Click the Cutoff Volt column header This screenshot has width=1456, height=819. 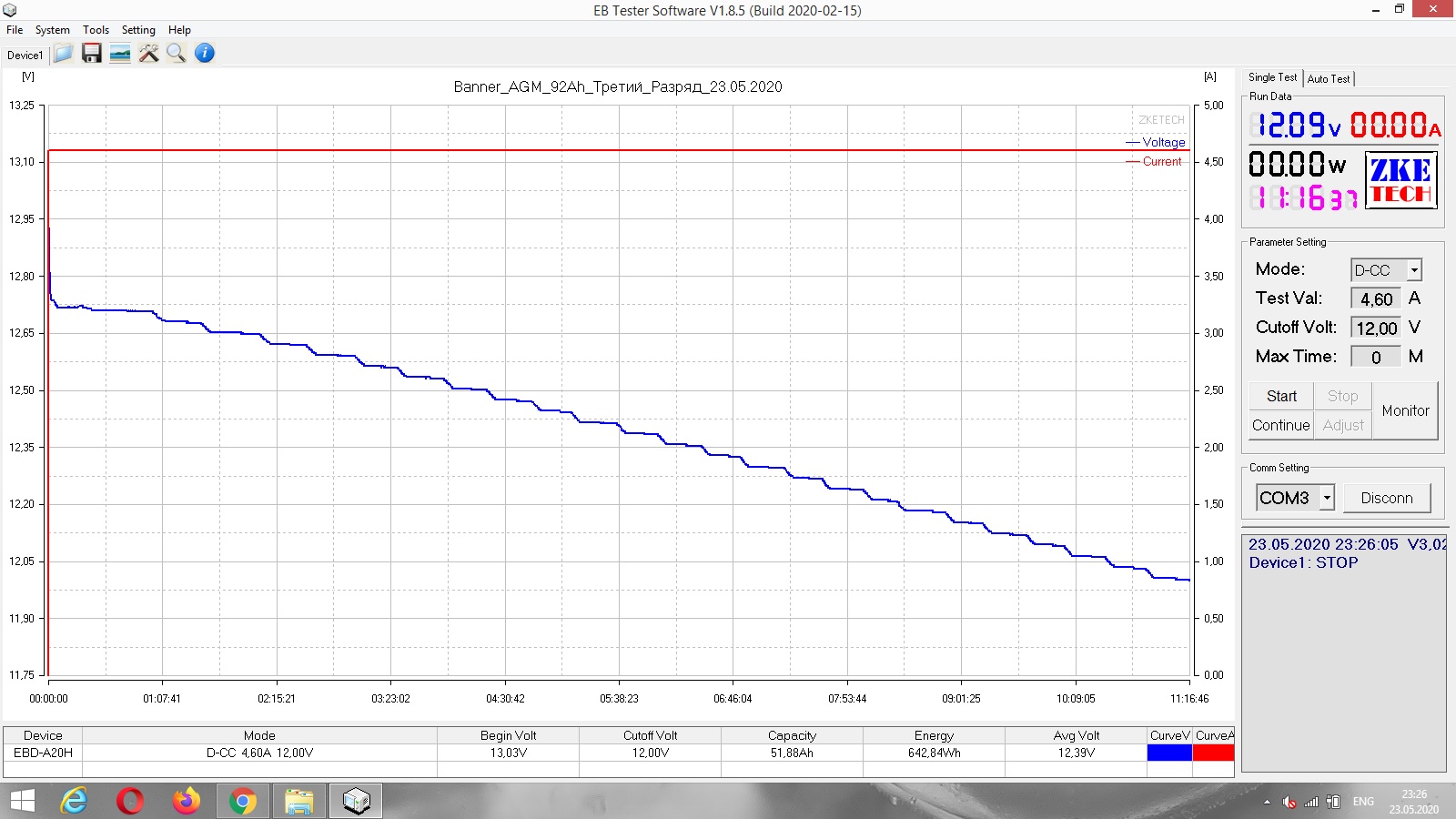tap(650, 735)
